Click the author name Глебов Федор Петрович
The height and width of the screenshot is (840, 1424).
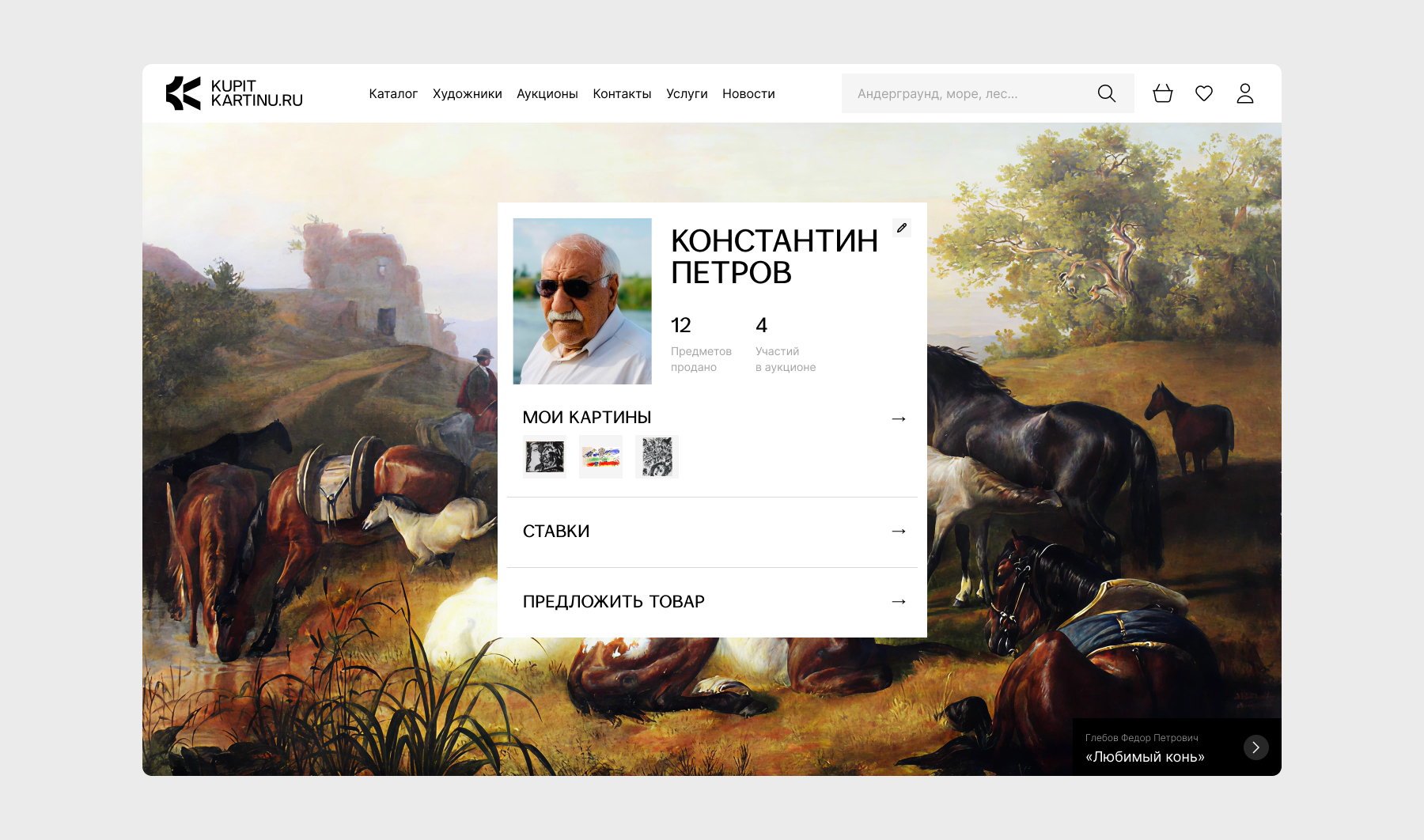coord(1142,738)
